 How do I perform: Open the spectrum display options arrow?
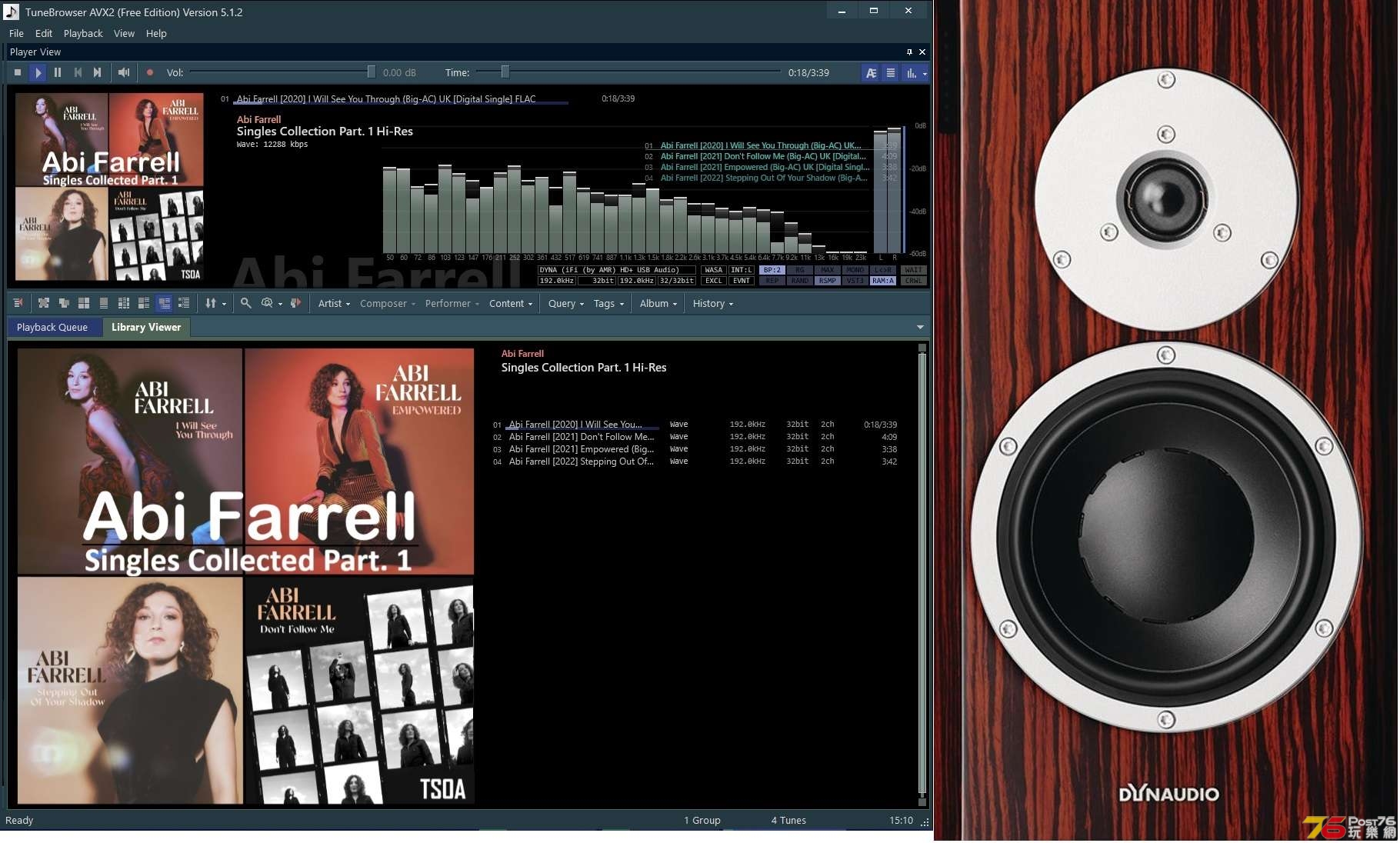click(925, 74)
